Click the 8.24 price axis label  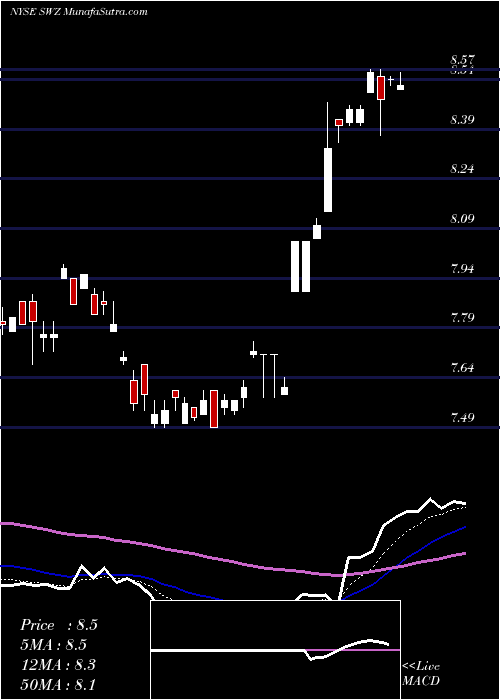(462, 169)
